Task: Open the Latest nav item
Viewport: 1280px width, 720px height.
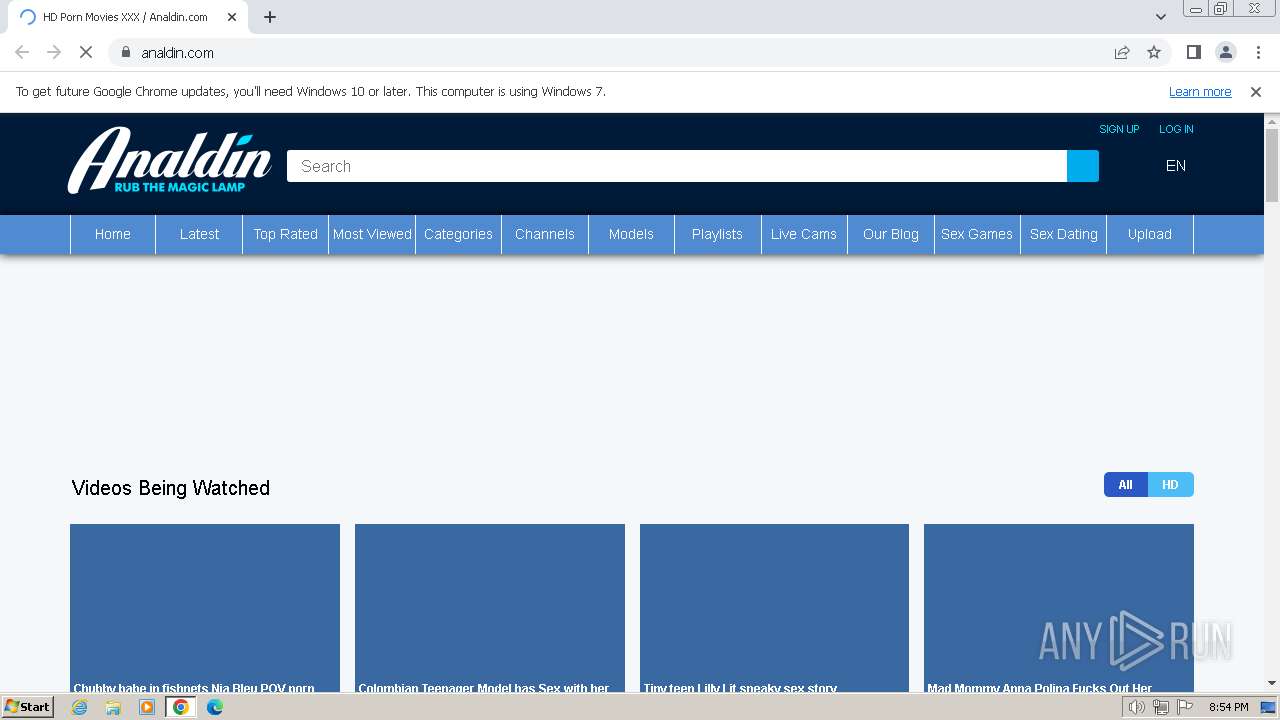Action: tap(199, 234)
